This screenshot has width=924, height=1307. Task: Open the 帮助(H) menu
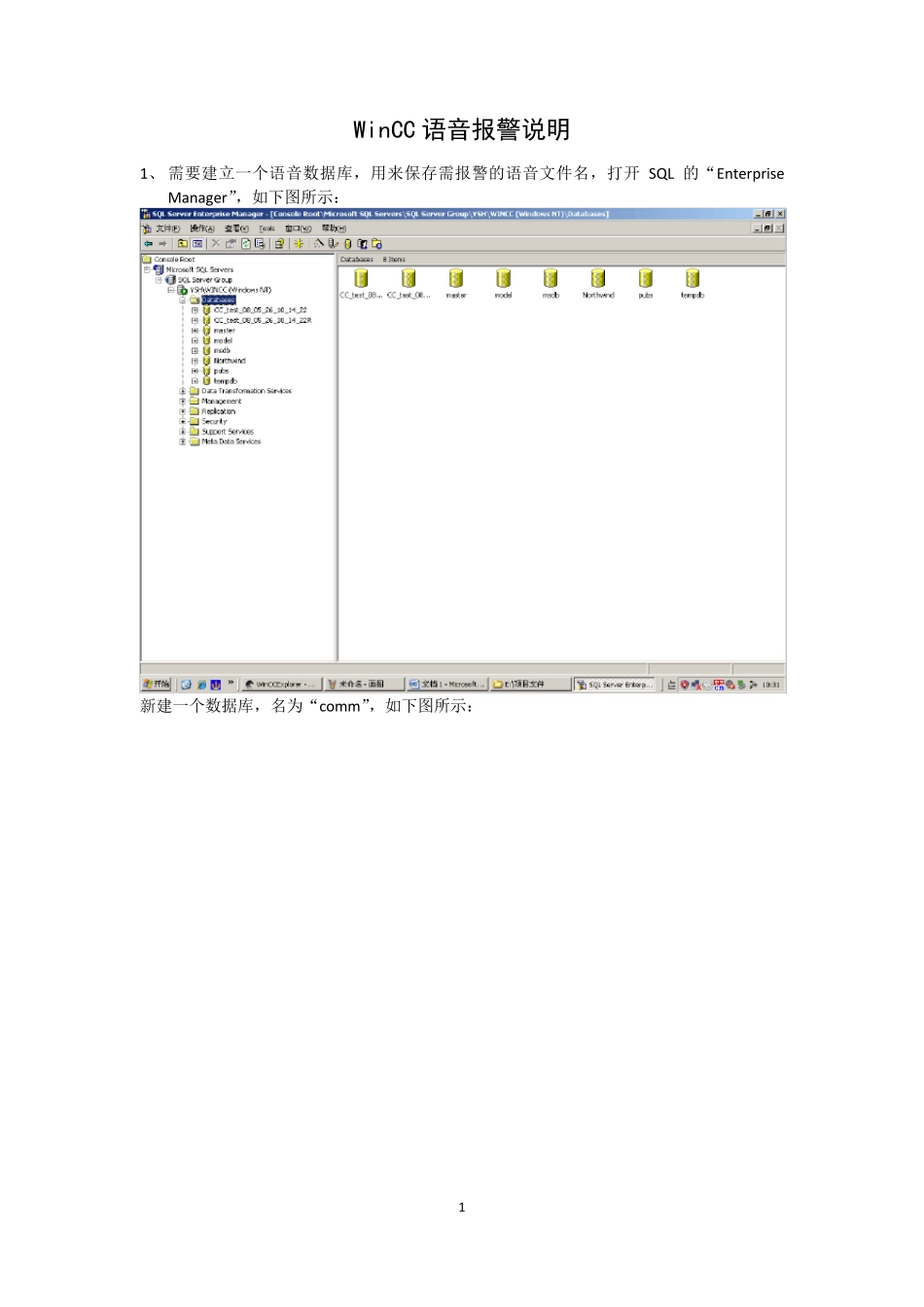click(x=334, y=229)
